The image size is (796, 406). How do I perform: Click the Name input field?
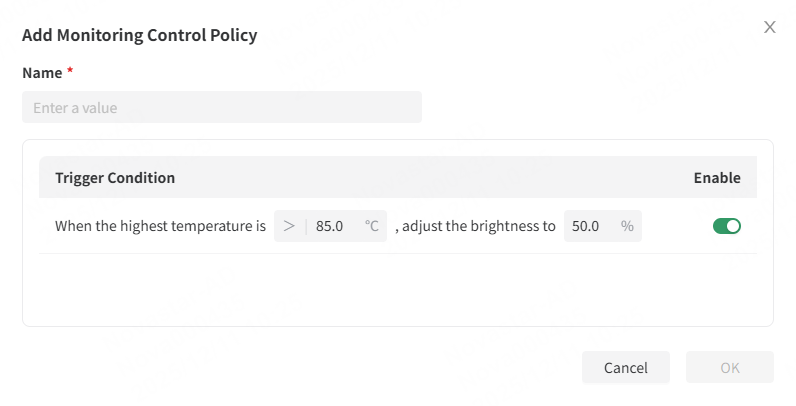(222, 107)
